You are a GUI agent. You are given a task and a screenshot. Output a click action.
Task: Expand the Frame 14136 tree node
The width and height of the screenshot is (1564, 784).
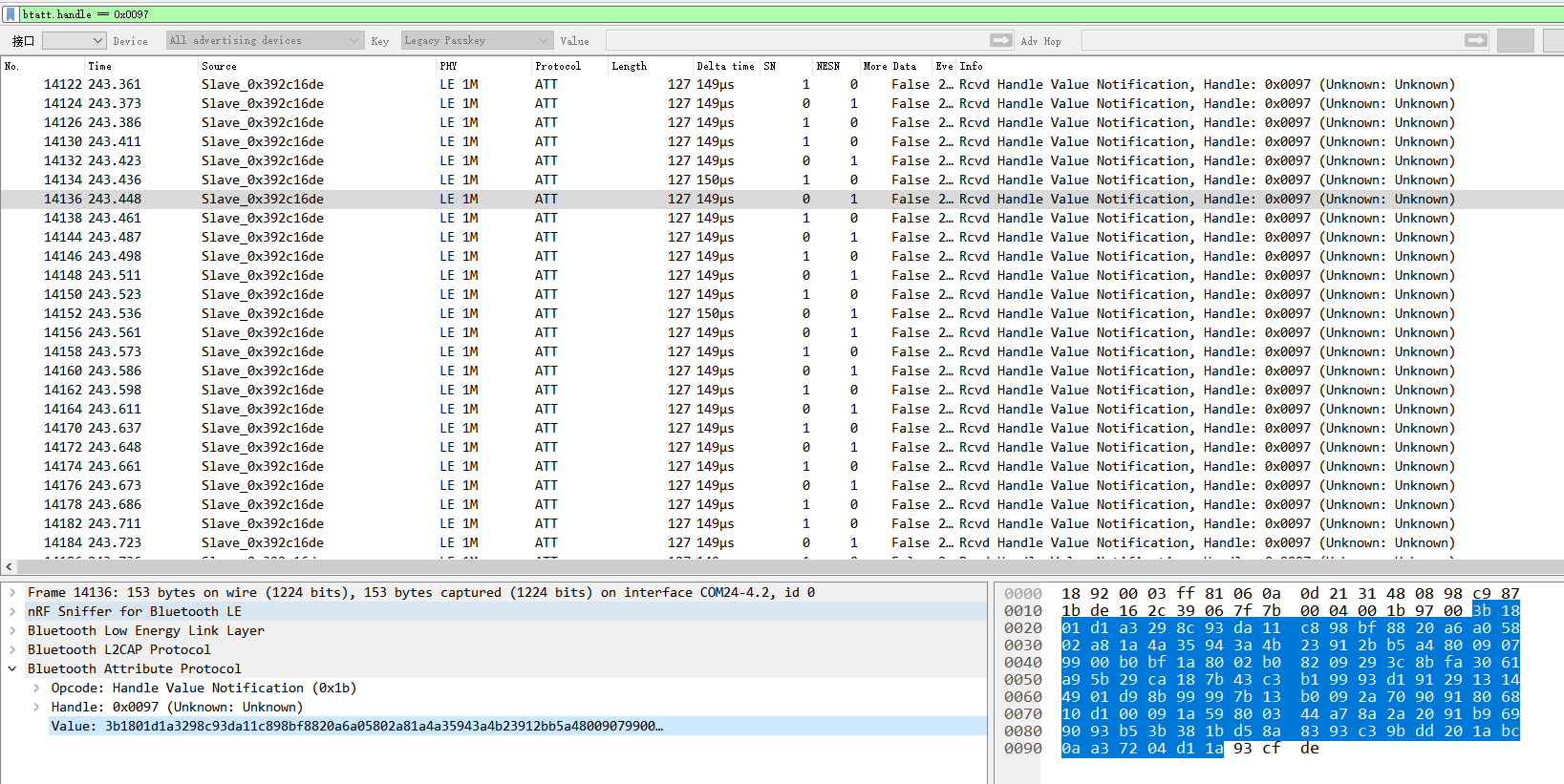pyautogui.click(x=12, y=592)
